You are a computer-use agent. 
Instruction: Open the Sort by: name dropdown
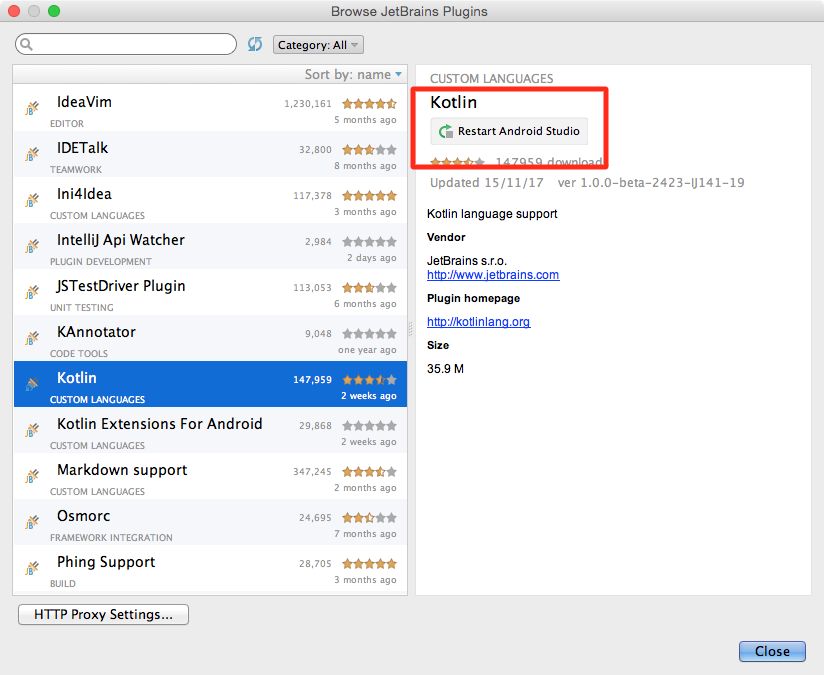353,74
